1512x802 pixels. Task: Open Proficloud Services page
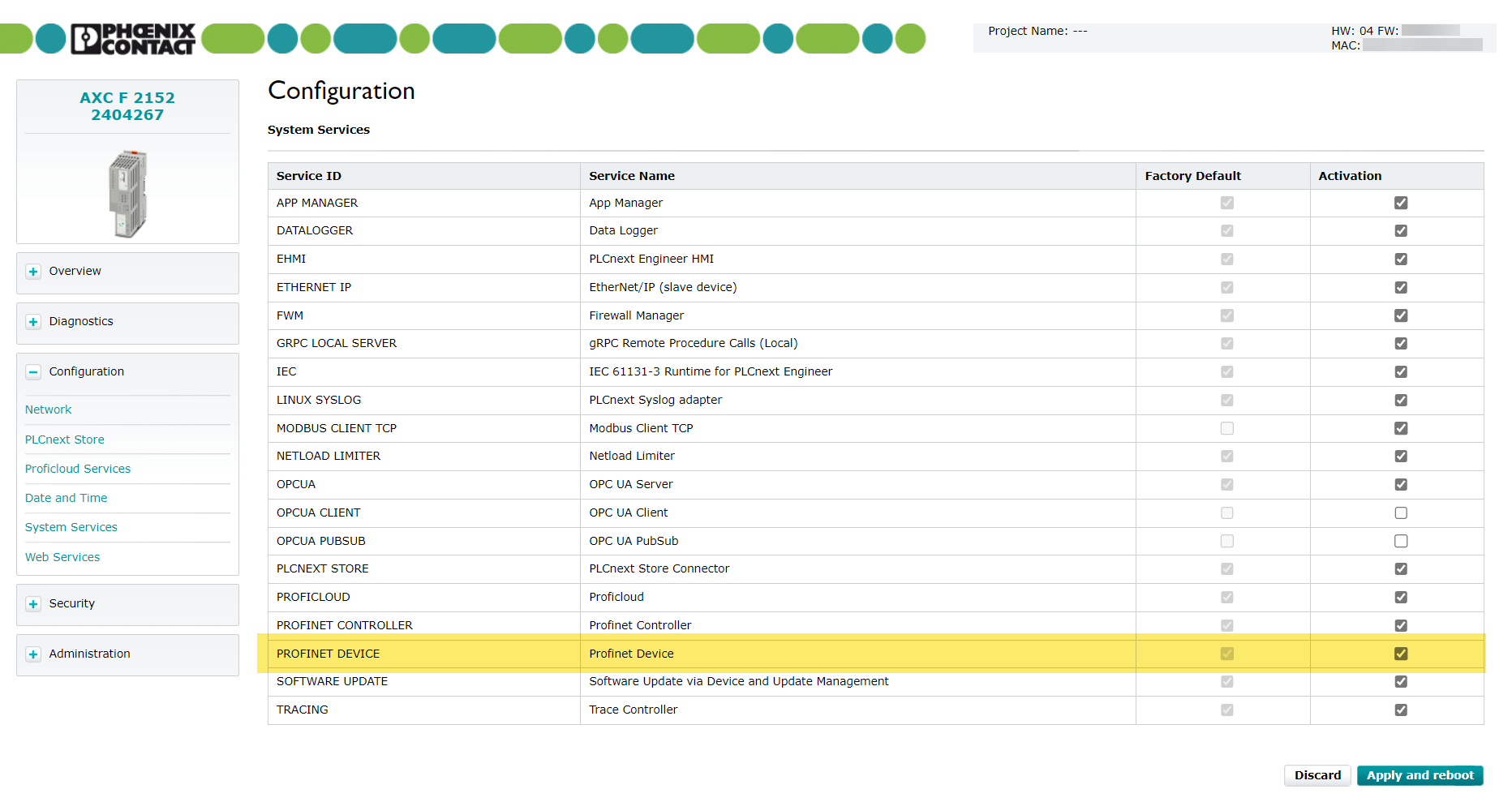pyautogui.click(x=78, y=469)
